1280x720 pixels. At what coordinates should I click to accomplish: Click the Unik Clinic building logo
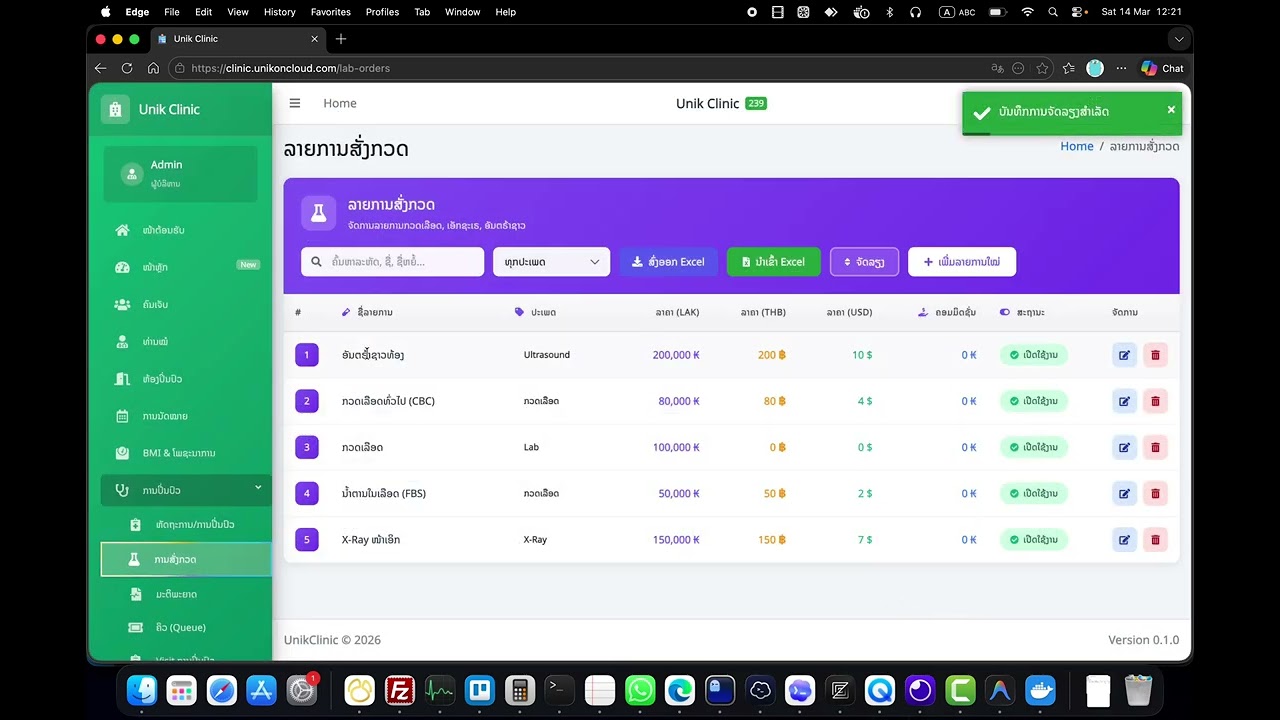pyautogui.click(x=115, y=109)
